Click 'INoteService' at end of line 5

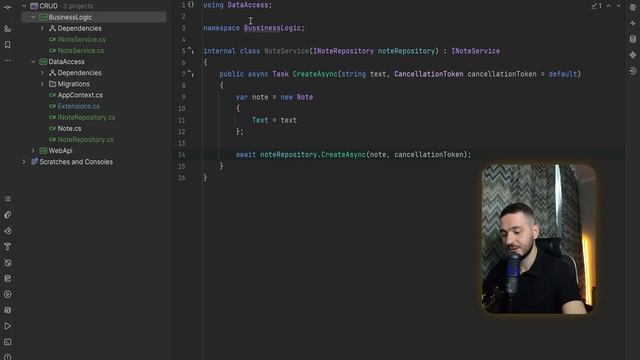(476, 51)
